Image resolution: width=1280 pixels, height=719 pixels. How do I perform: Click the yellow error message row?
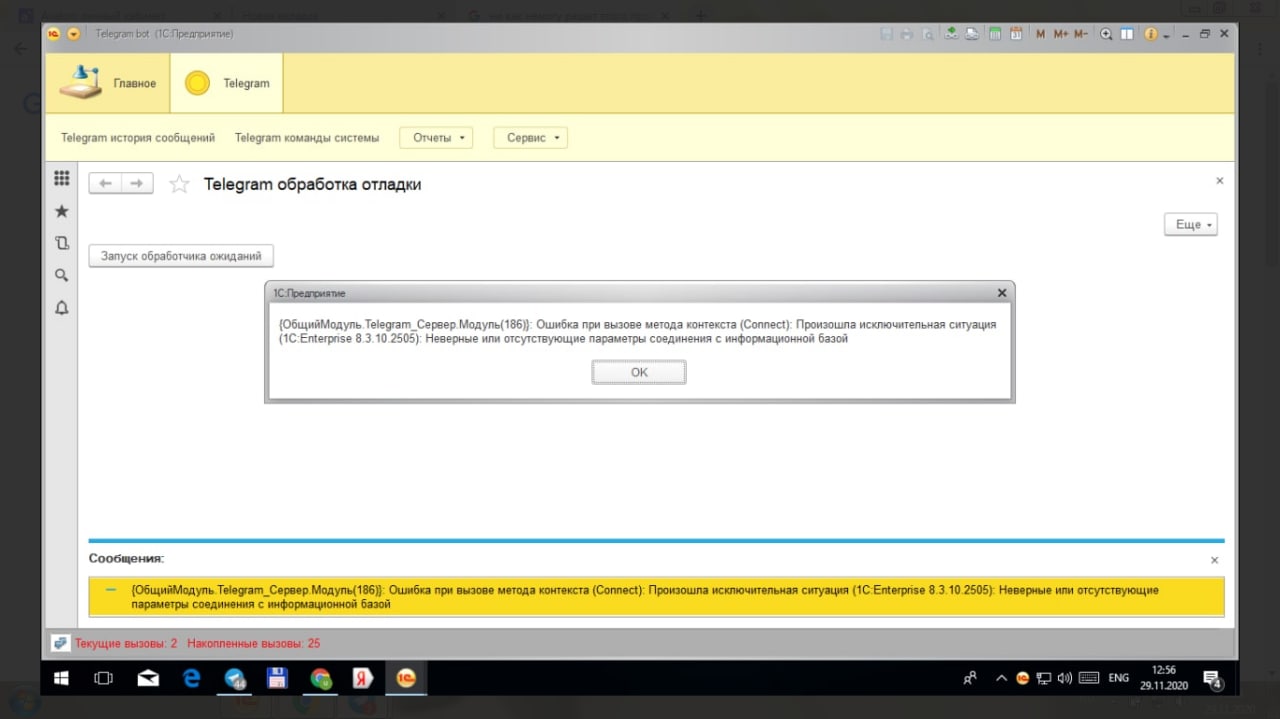656,597
